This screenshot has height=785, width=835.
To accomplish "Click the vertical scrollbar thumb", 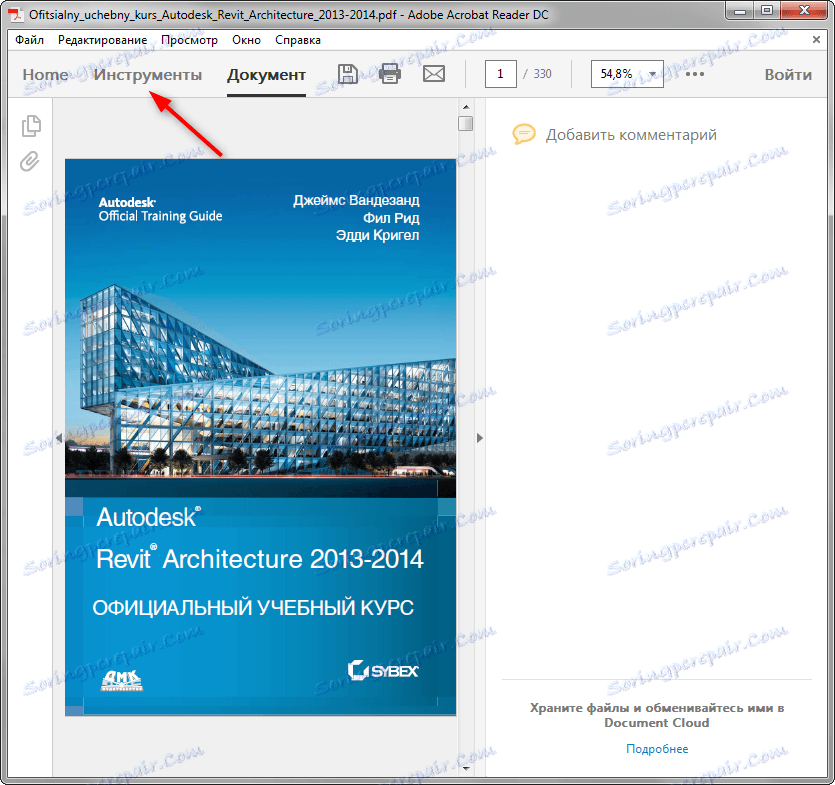I will (465, 123).
